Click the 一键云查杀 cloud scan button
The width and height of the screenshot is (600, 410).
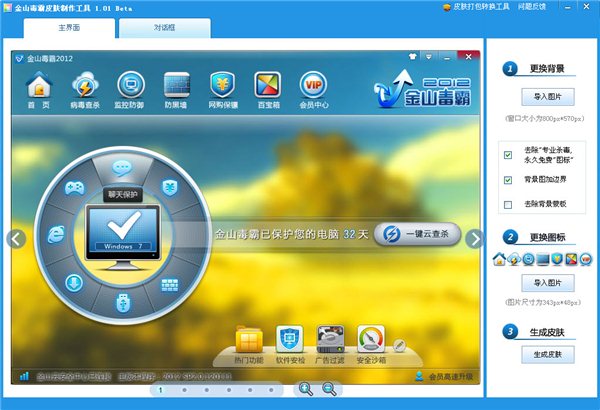point(417,234)
